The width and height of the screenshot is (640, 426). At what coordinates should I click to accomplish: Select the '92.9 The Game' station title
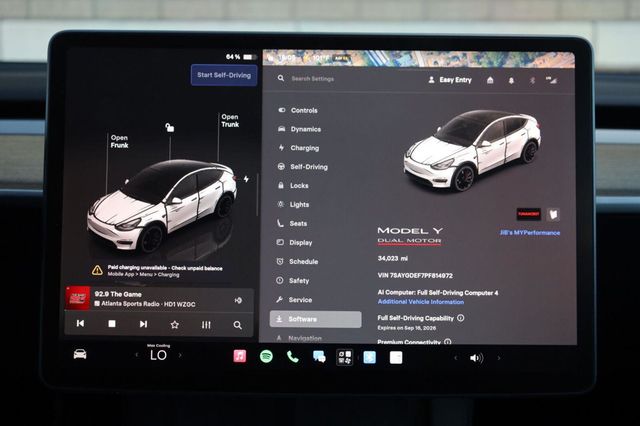118,294
